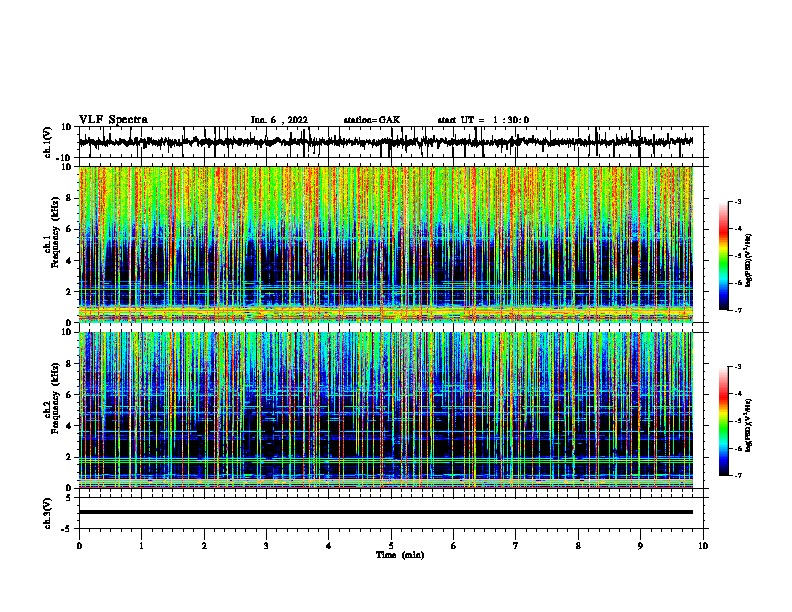Click time axis tick label "1"
The image size is (792, 612).
coord(141,546)
